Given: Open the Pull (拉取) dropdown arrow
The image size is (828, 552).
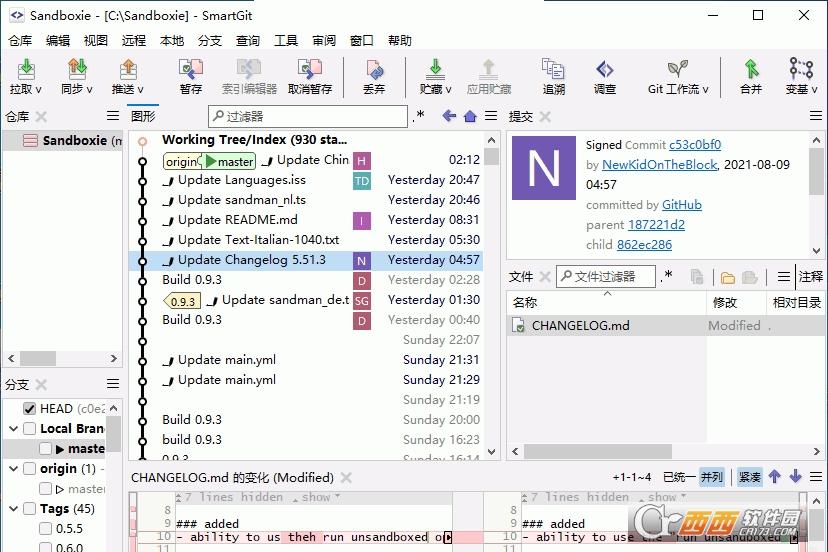Looking at the screenshot, I should tap(39, 89).
